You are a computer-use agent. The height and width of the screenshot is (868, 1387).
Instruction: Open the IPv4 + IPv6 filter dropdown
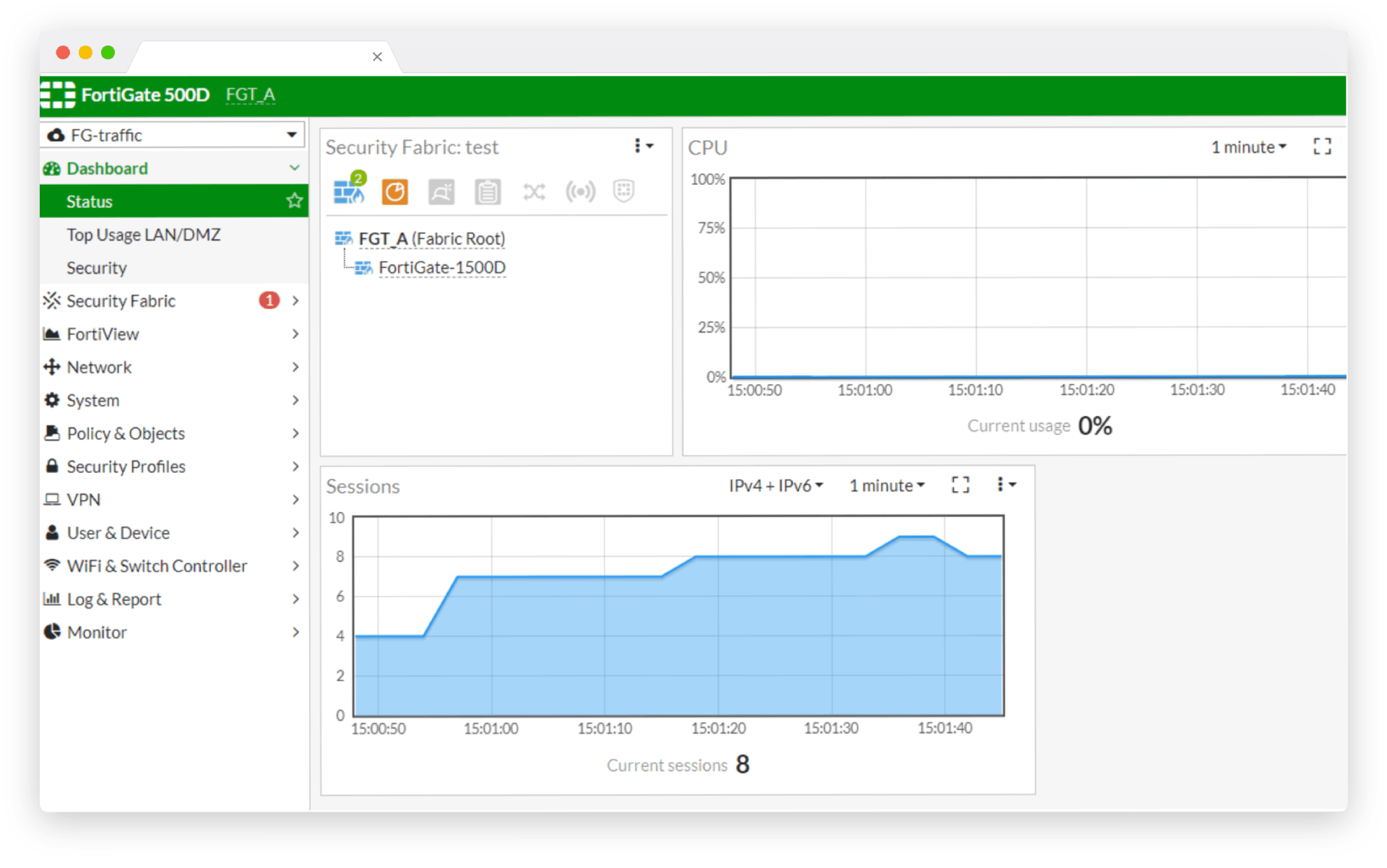pos(776,485)
